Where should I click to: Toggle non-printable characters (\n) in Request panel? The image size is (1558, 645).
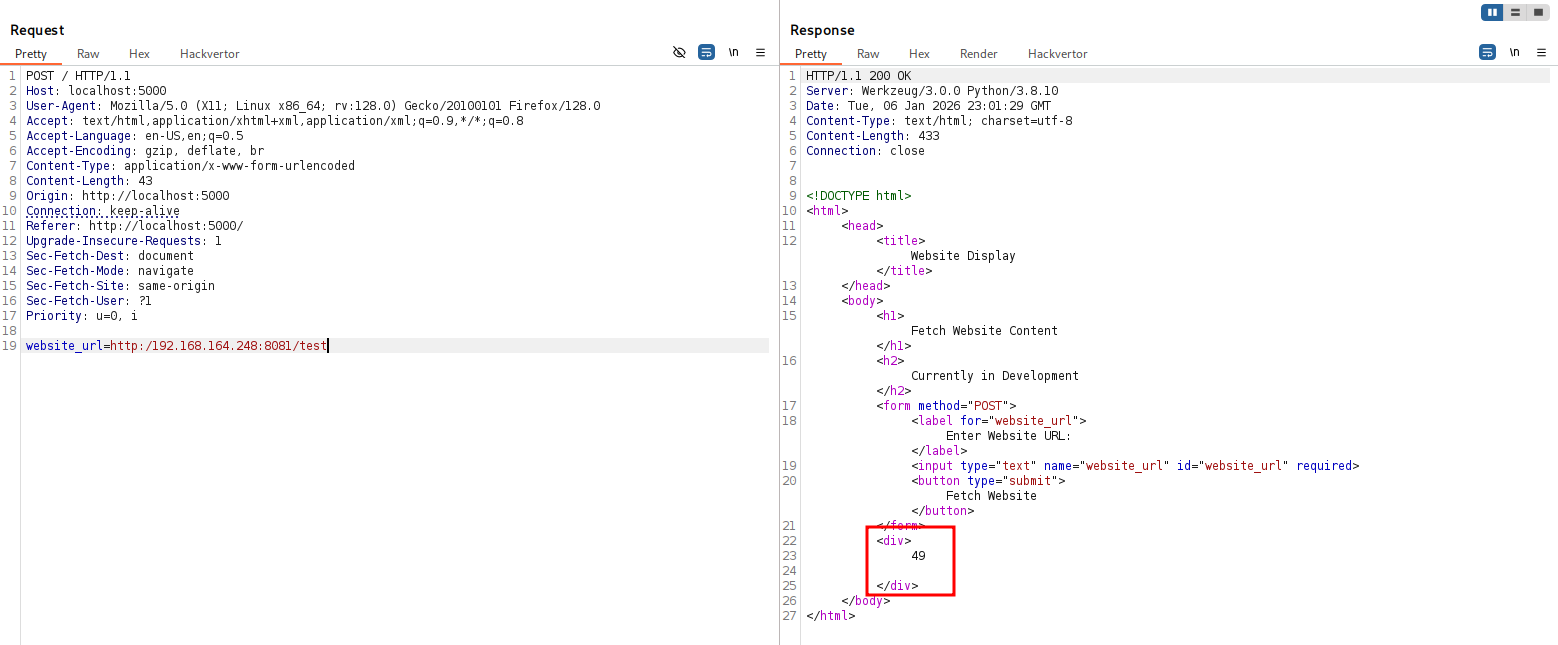click(x=733, y=52)
